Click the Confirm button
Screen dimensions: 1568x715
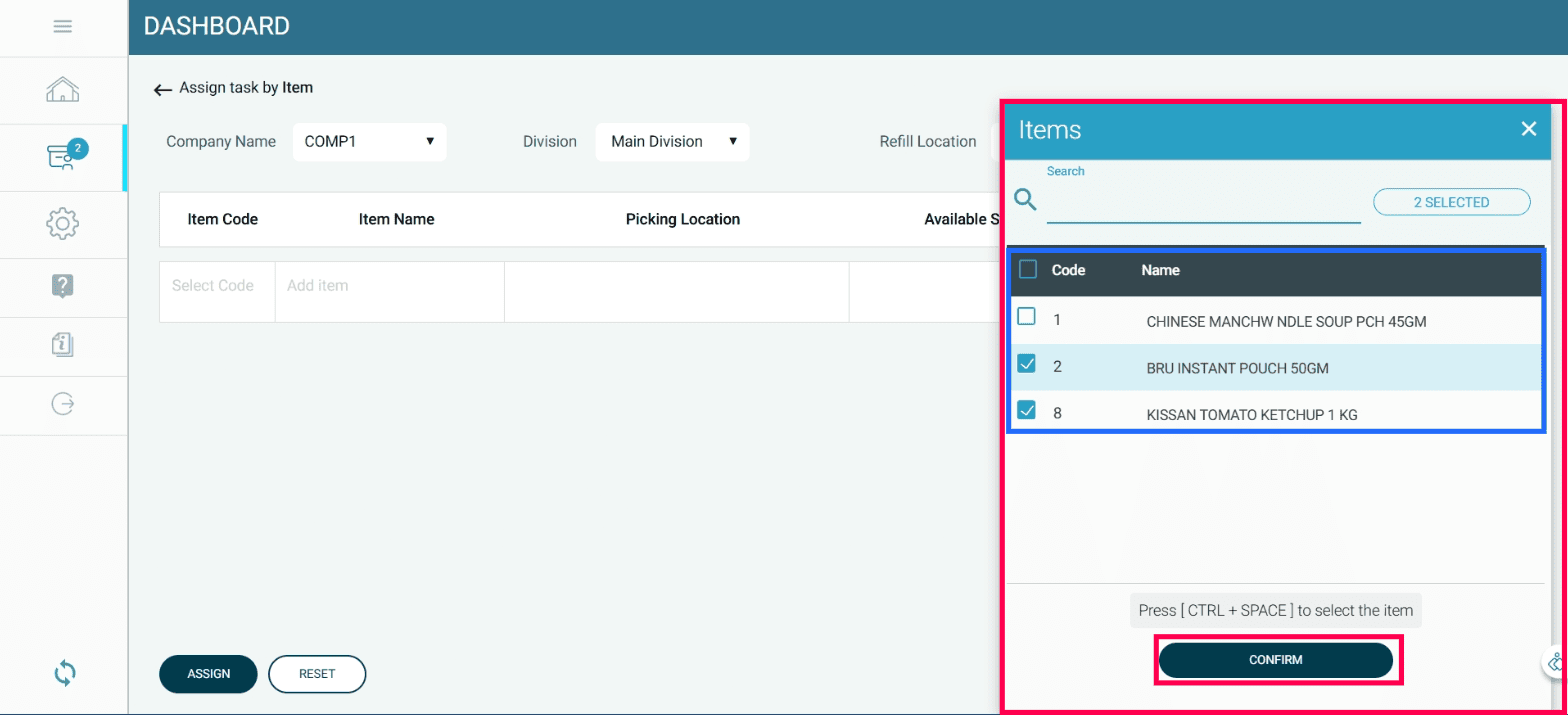(1276, 660)
